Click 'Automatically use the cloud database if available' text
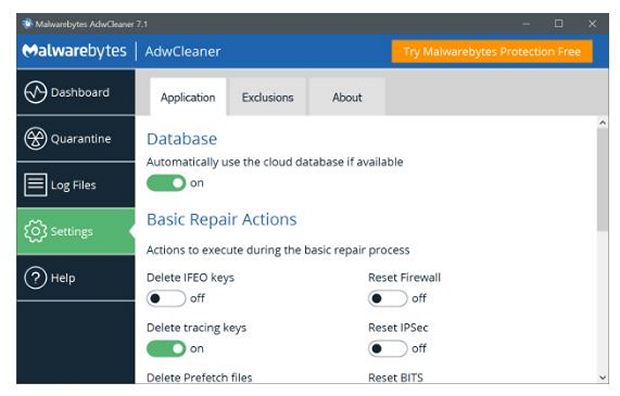This screenshot has width=620, height=396. [x=275, y=162]
